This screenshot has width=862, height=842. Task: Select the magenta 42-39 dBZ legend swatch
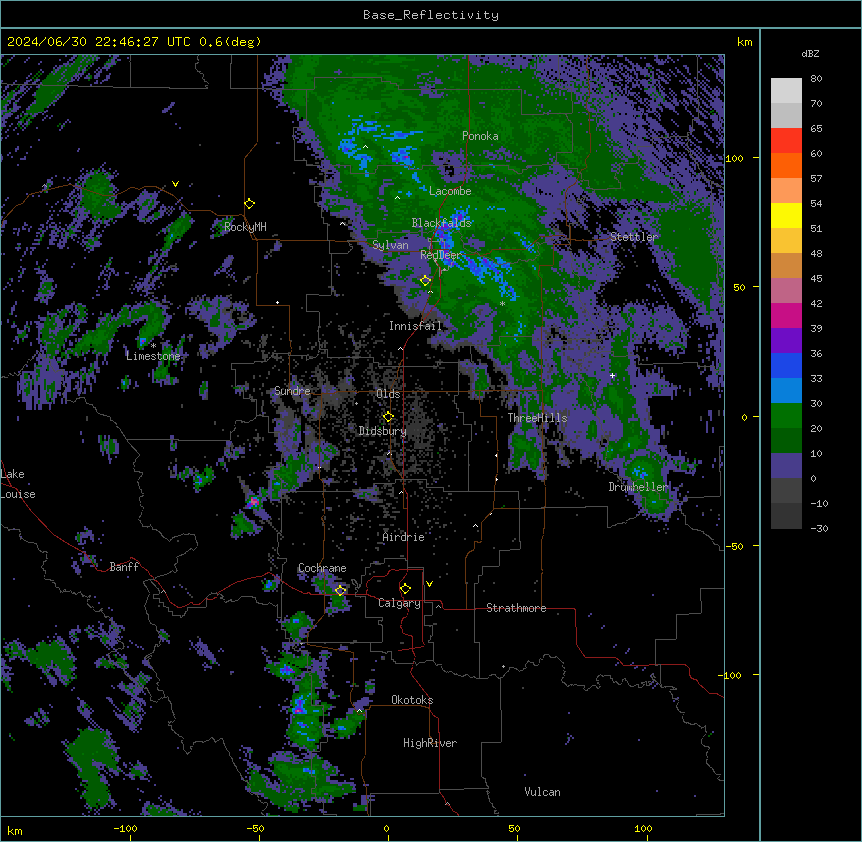[x=786, y=315]
